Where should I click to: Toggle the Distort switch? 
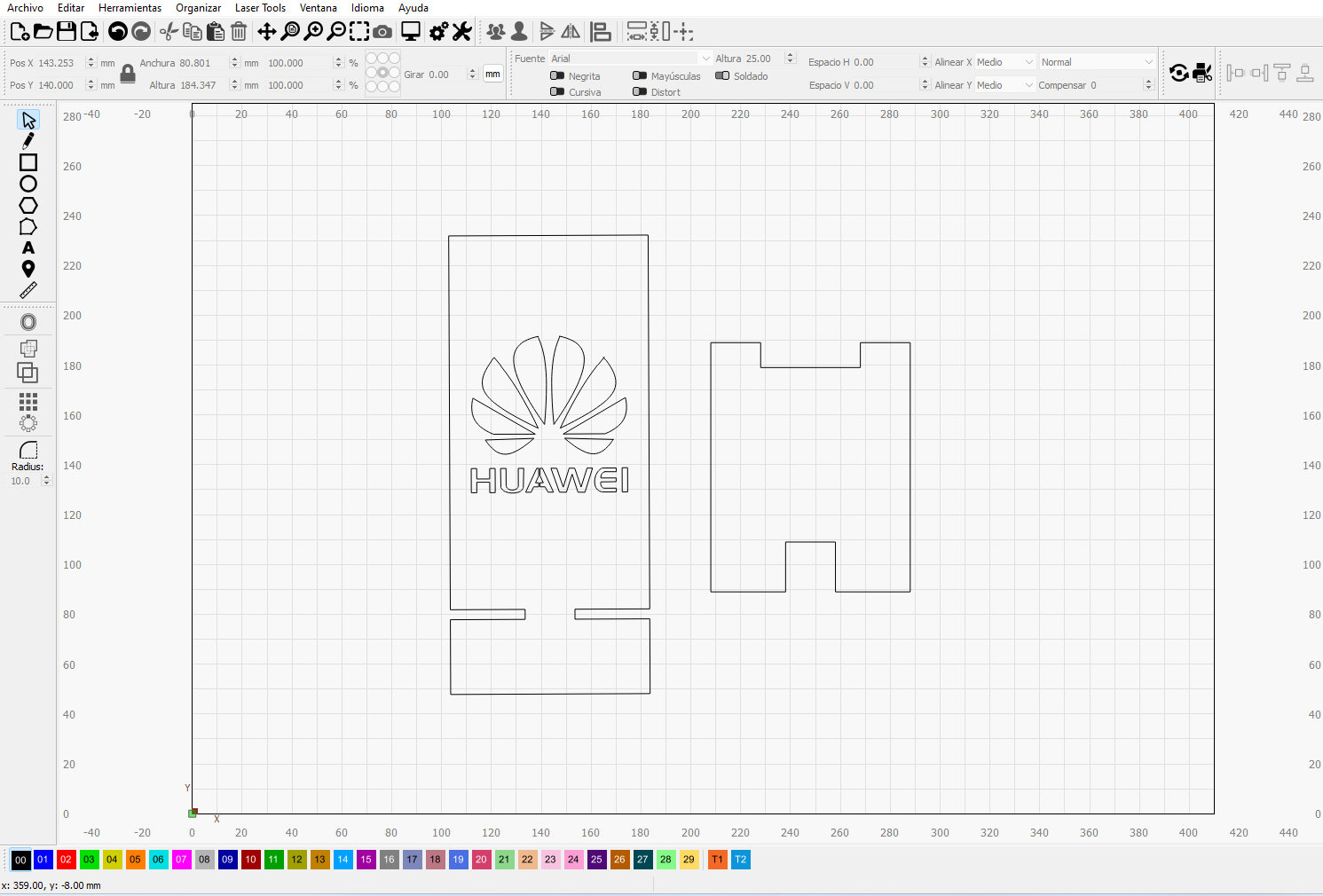[640, 91]
